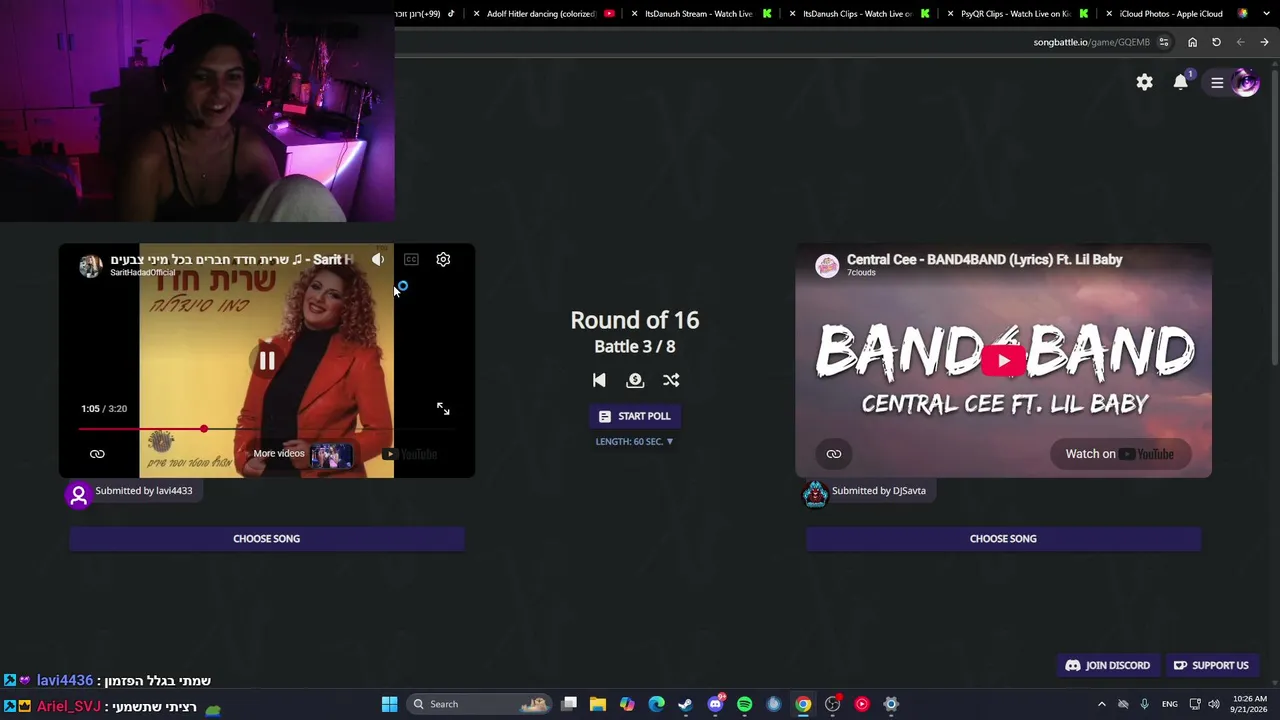Open the 7clouds channel avatar
Viewport: 1280px width, 720px height.
tap(827, 265)
